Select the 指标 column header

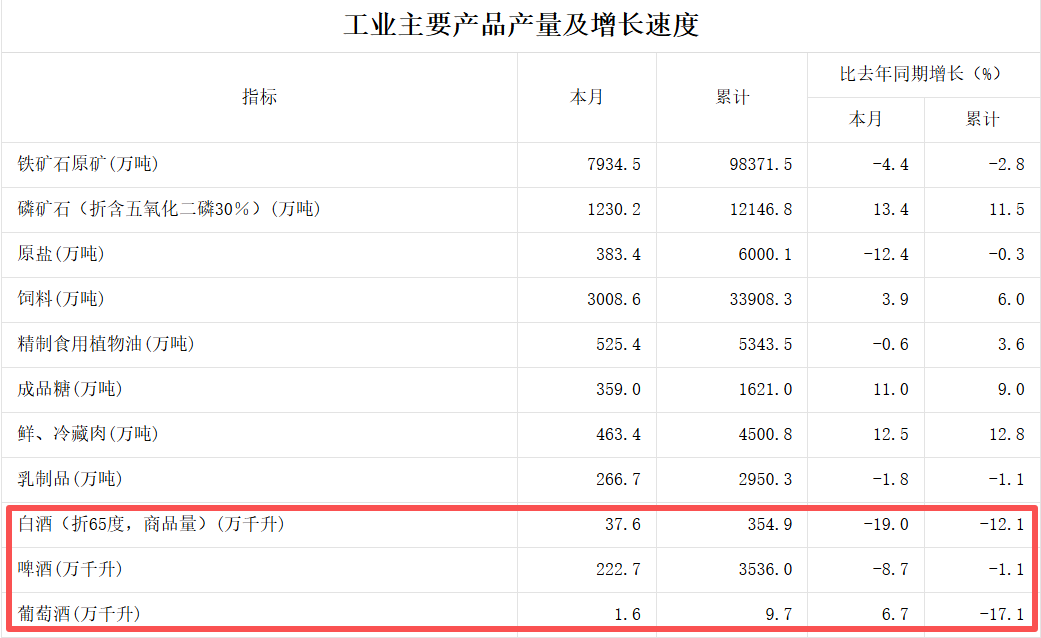pyautogui.click(x=259, y=97)
